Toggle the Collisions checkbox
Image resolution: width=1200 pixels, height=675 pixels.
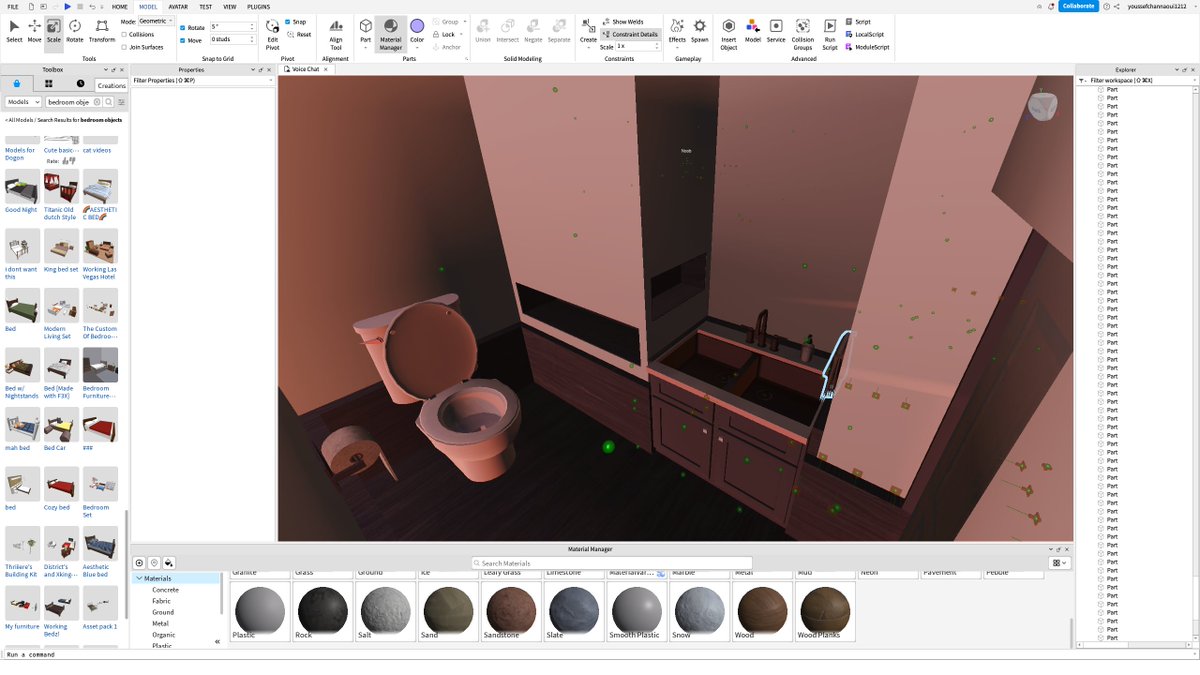click(124, 34)
